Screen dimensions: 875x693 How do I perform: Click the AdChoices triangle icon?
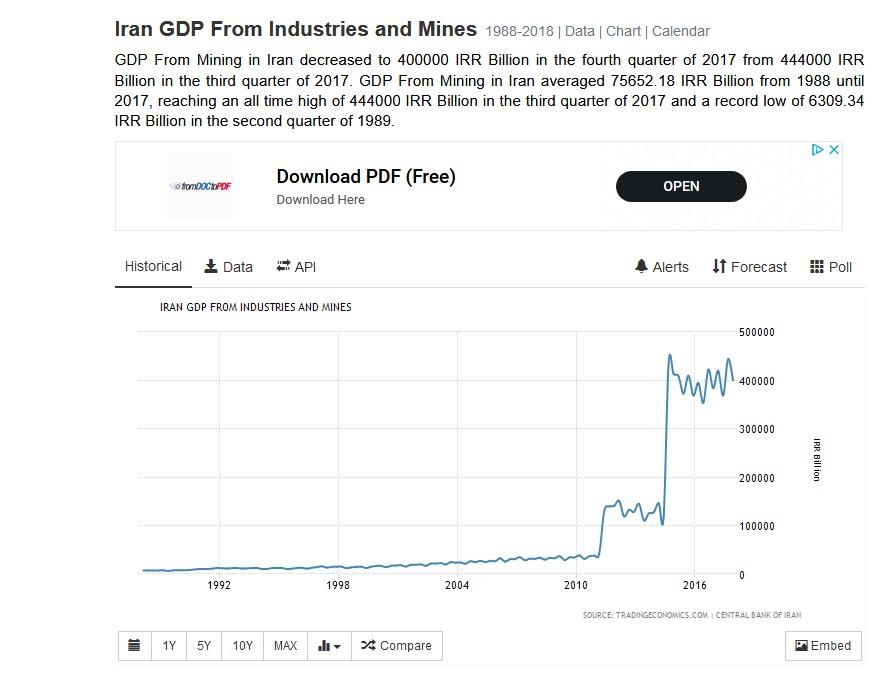817,150
